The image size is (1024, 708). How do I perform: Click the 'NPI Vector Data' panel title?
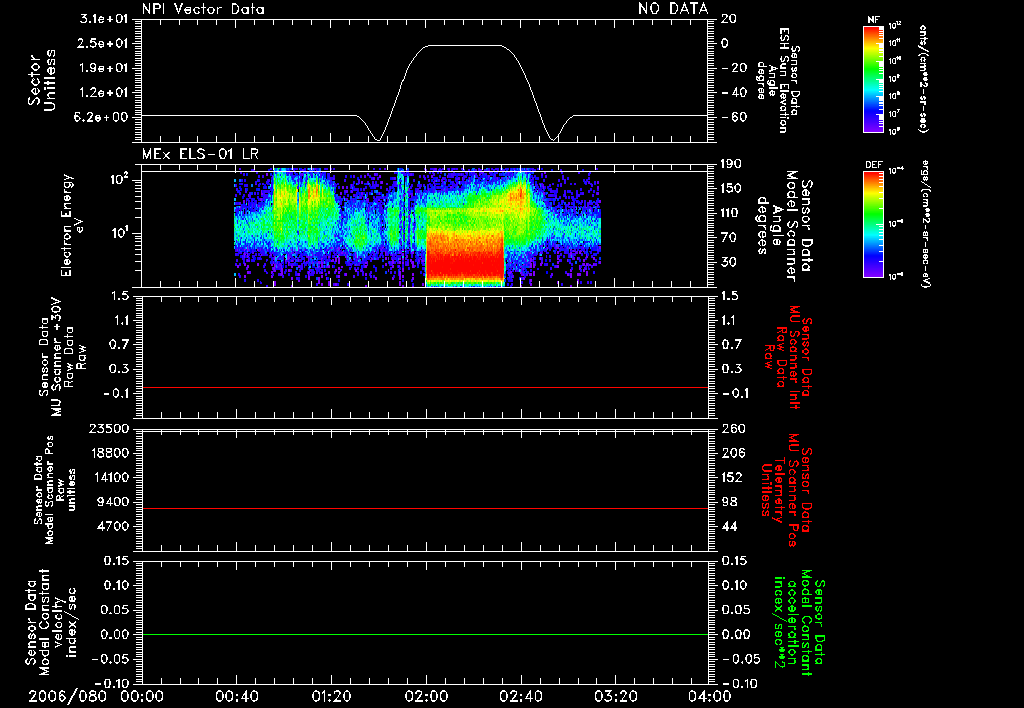(203, 9)
